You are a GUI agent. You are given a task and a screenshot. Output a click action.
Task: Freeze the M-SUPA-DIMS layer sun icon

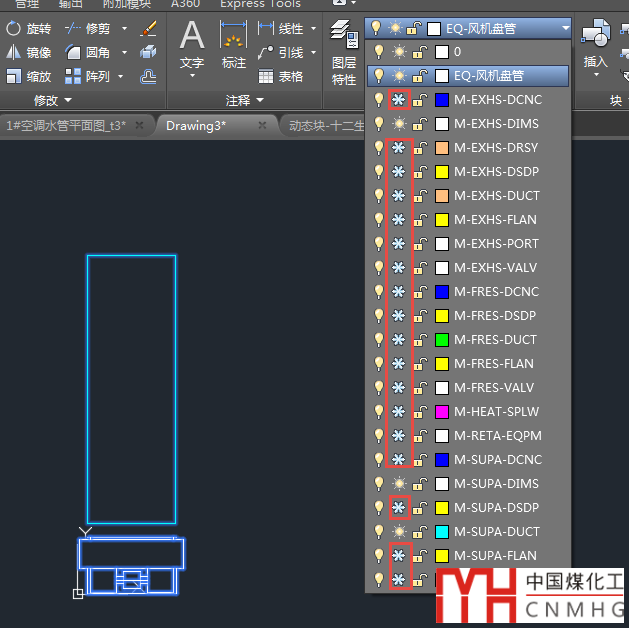point(399,484)
